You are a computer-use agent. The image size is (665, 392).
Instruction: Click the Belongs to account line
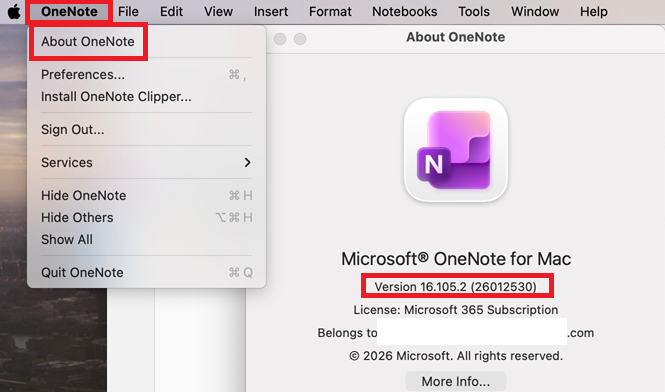(455, 333)
